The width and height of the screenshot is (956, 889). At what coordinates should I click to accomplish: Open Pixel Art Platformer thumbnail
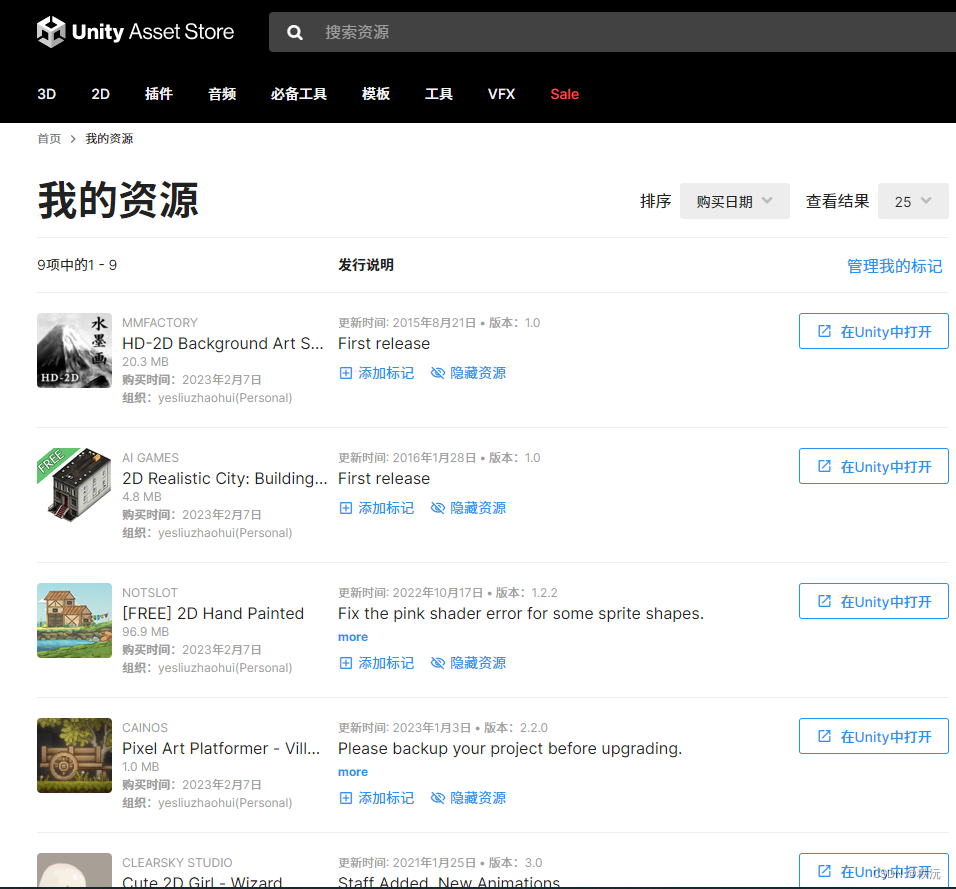(74, 755)
